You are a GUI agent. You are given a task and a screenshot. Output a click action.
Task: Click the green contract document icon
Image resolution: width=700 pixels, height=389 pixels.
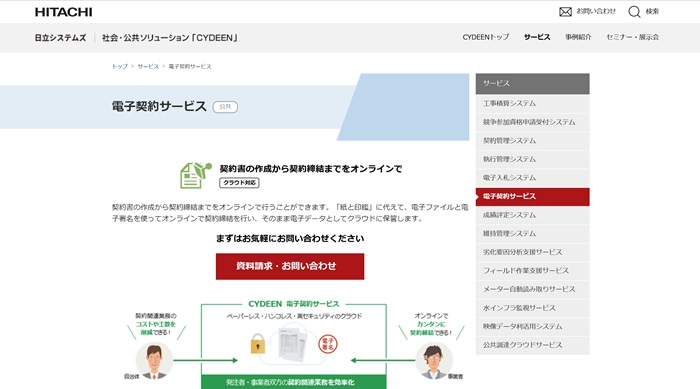pyautogui.click(x=196, y=175)
